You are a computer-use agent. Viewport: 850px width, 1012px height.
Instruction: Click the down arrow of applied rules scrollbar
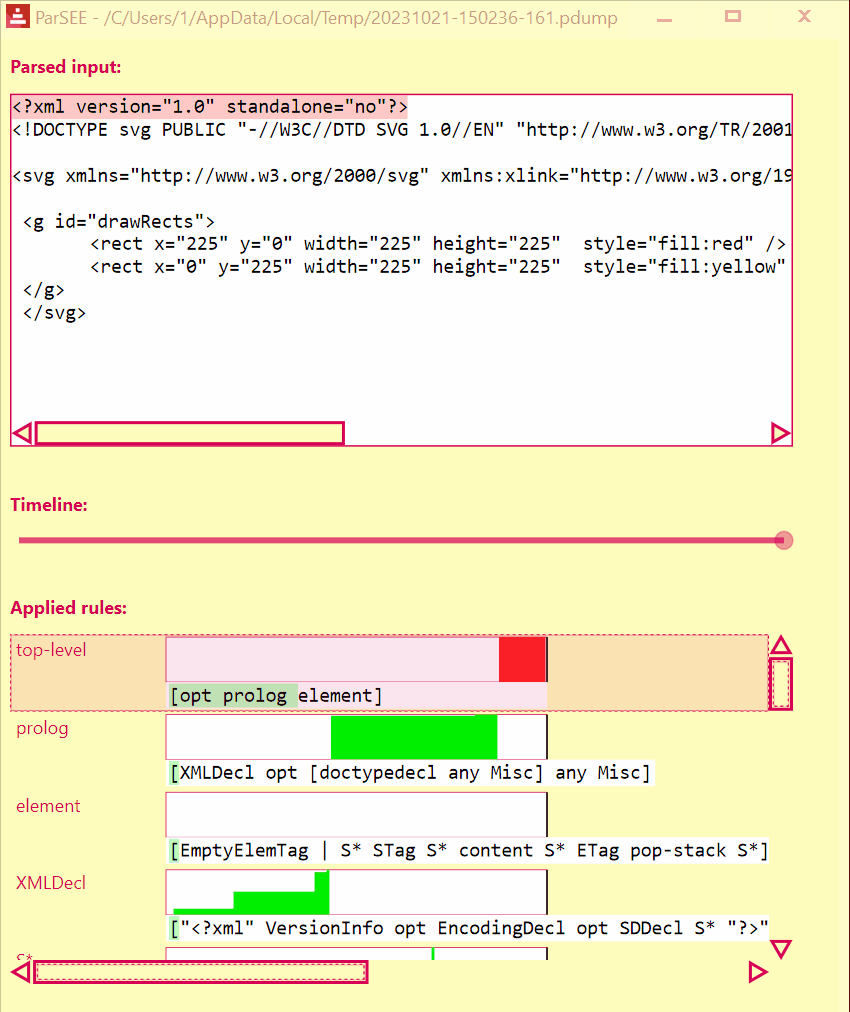click(781, 949)
